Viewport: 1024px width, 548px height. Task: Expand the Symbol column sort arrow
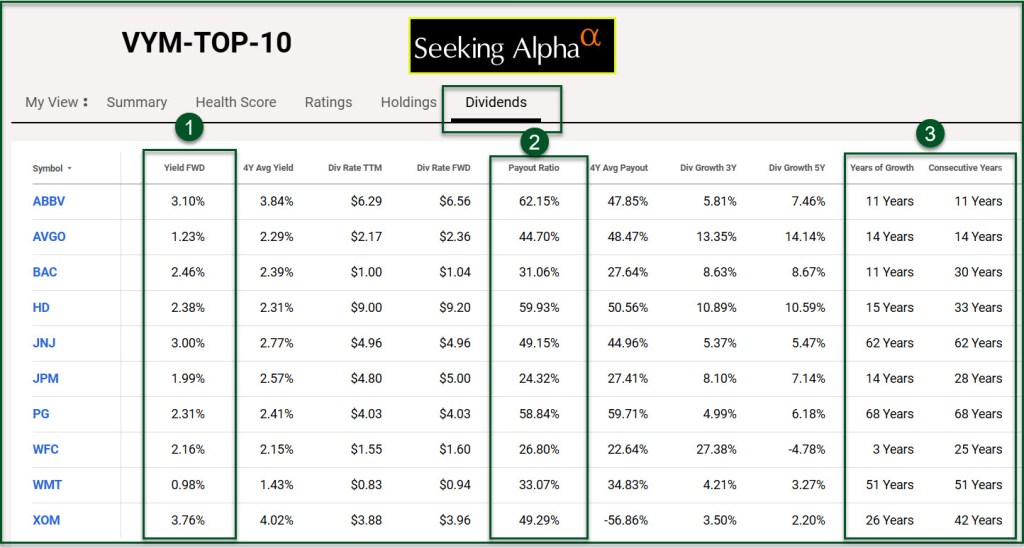coord(70,169)
